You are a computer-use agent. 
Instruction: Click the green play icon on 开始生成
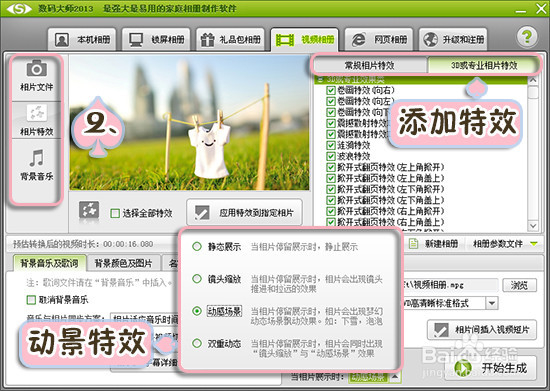pos(463,368)
